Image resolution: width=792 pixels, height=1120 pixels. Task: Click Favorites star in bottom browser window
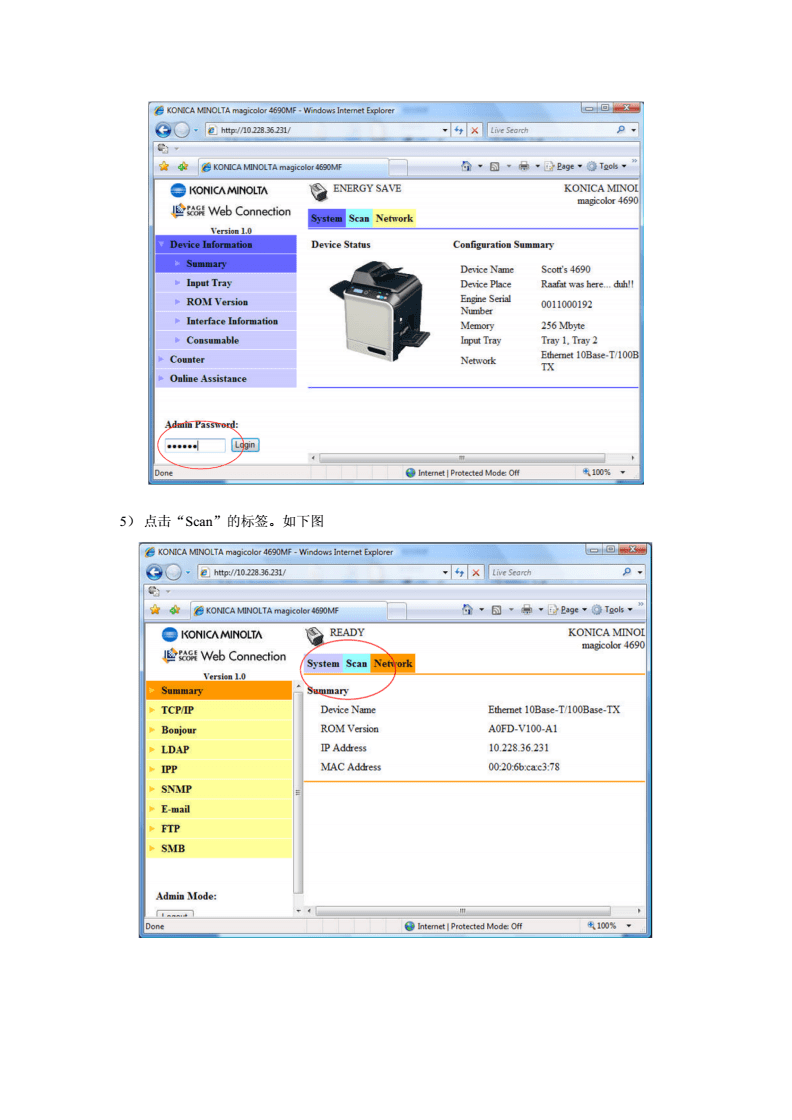(156, 610)
